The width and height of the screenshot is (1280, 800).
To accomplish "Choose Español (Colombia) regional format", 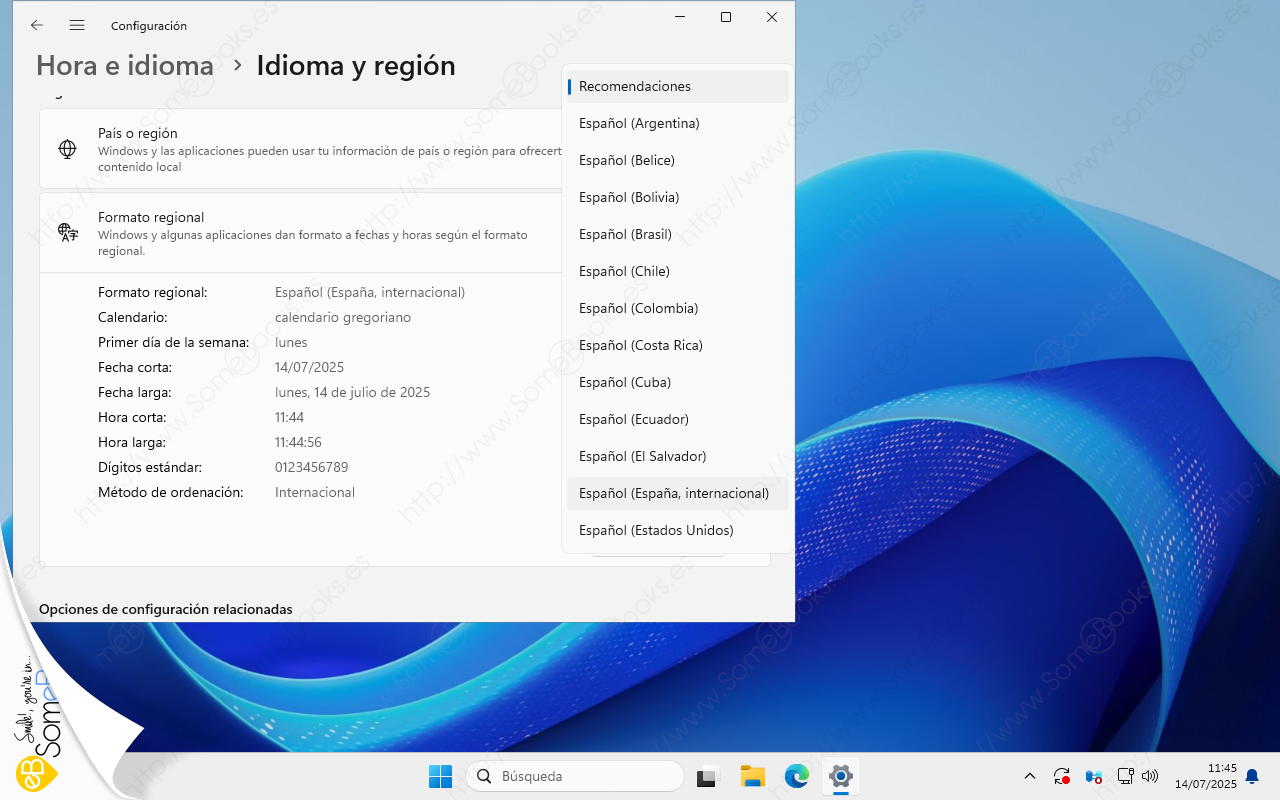I will [x=677, y=309].
